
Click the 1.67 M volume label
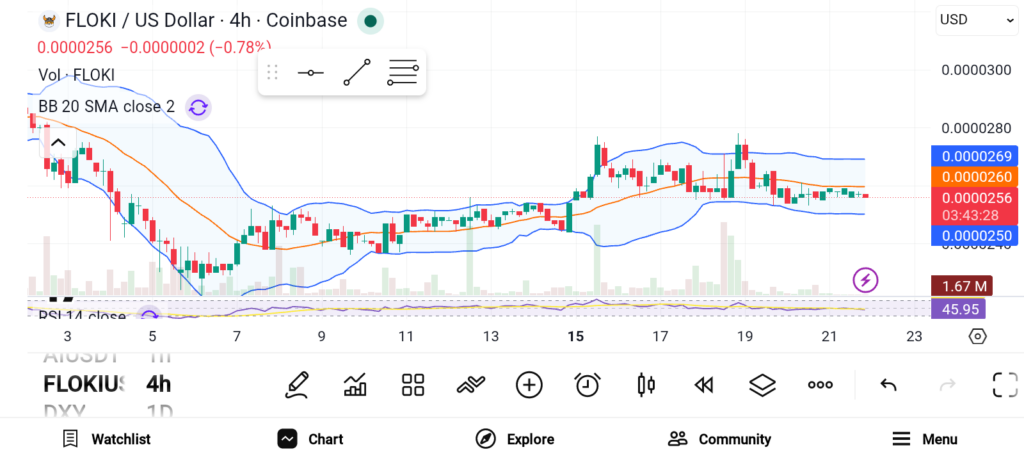[x=962, y=286]
